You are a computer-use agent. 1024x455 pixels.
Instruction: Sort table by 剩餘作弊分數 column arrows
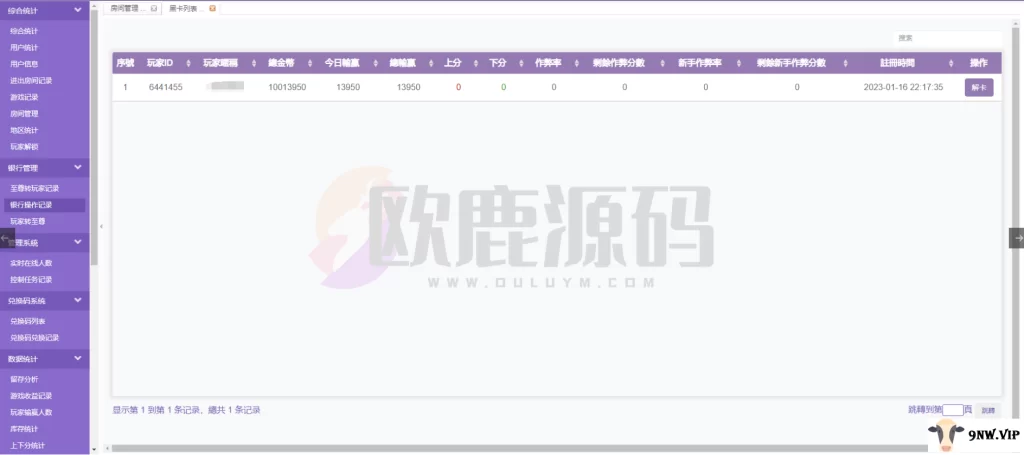point(662,63)
